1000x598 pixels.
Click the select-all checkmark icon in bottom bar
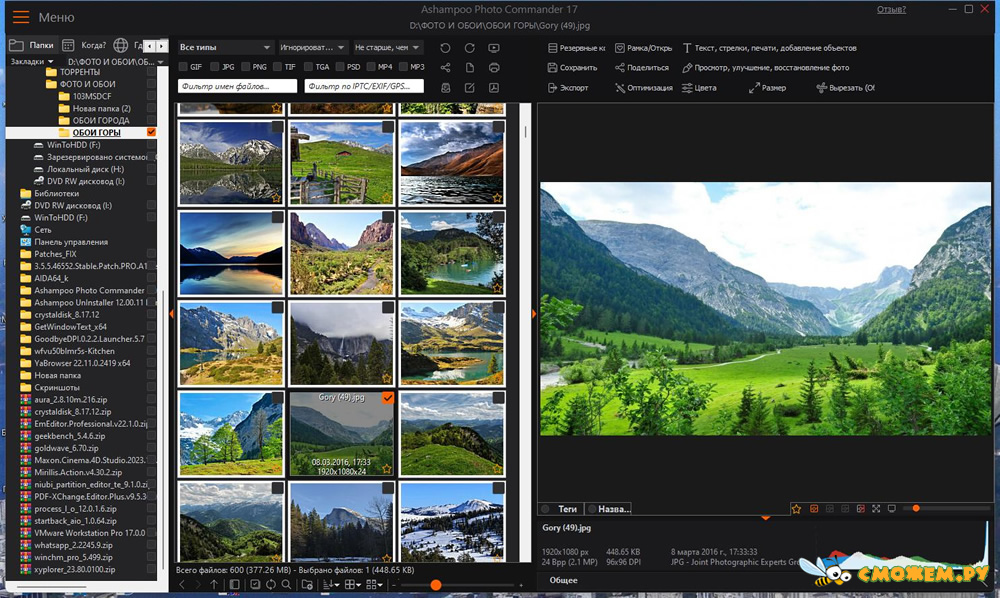pos(255,584)
